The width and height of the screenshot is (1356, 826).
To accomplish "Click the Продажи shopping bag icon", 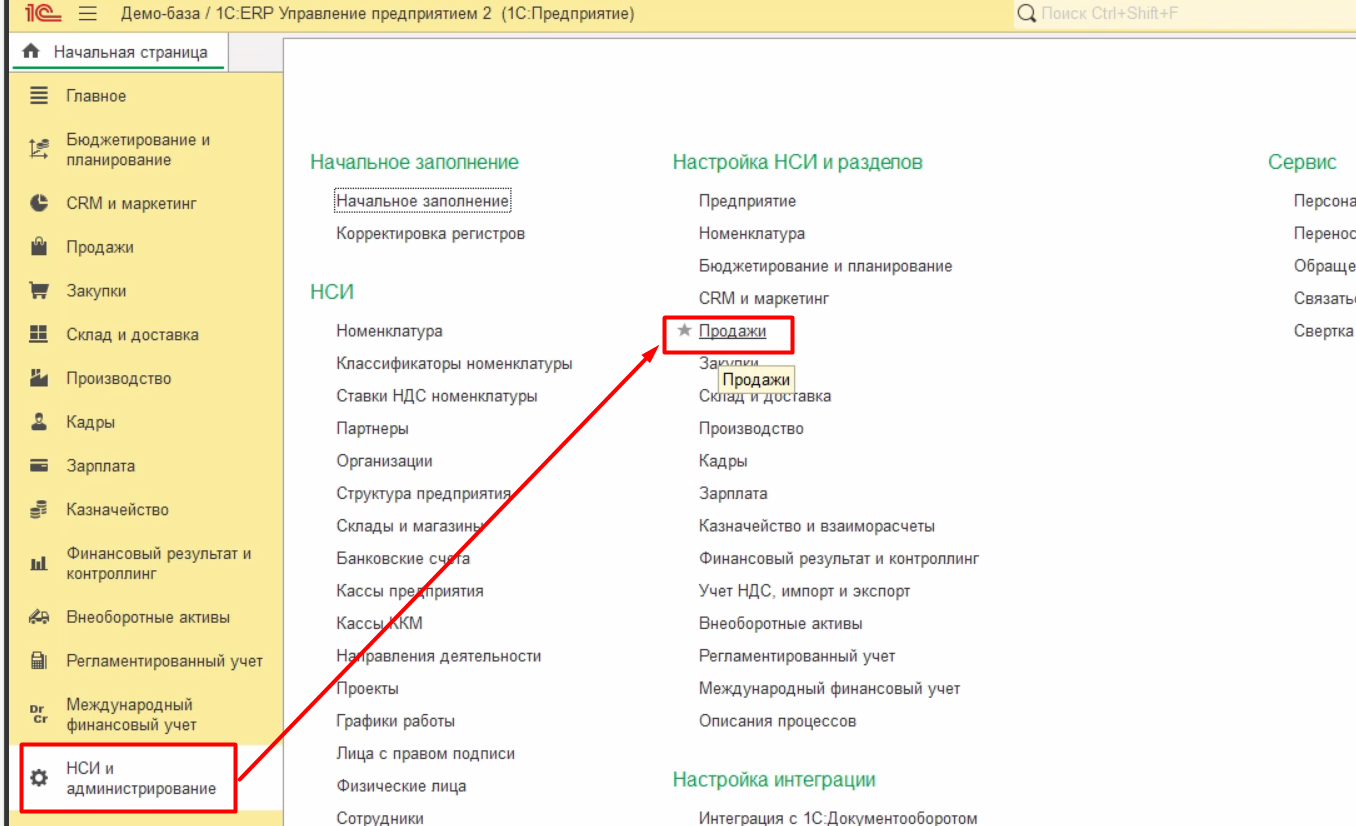I will pyautogui.click(x=39, y=247).
